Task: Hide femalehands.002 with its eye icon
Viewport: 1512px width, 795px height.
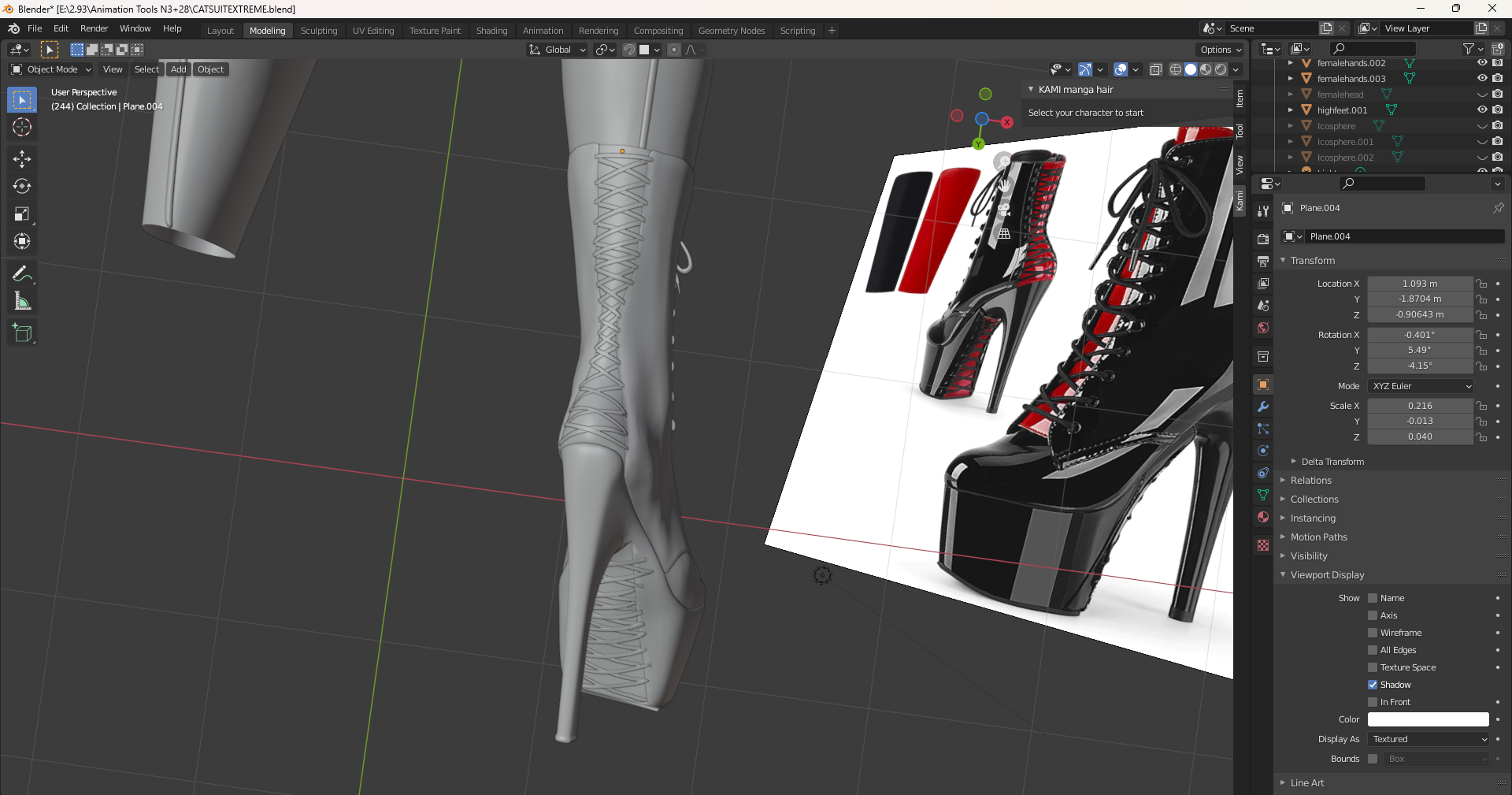Action: click(x=1481, y=63)
